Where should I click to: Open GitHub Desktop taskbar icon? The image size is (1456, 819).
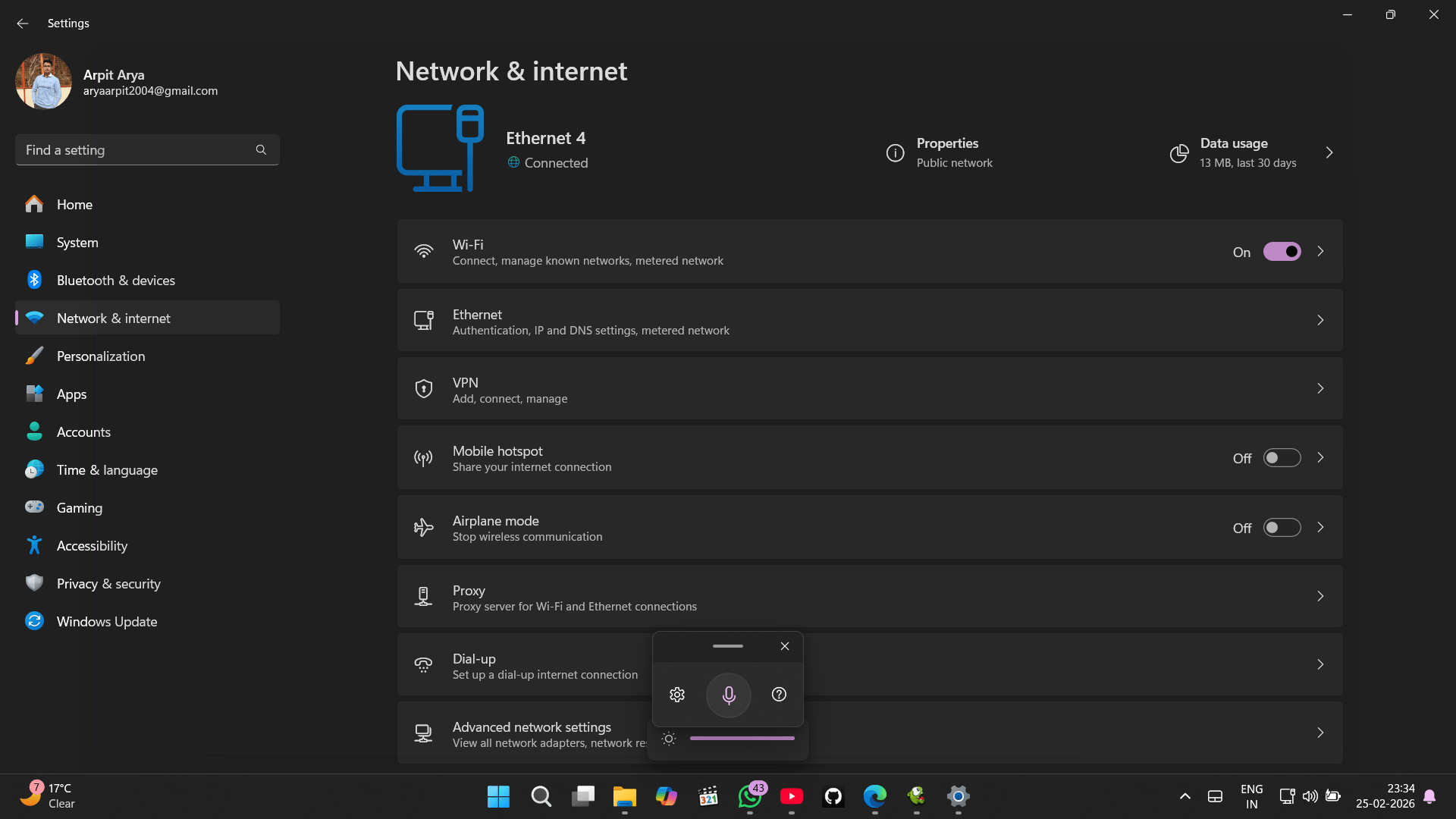tap(833, 796)
